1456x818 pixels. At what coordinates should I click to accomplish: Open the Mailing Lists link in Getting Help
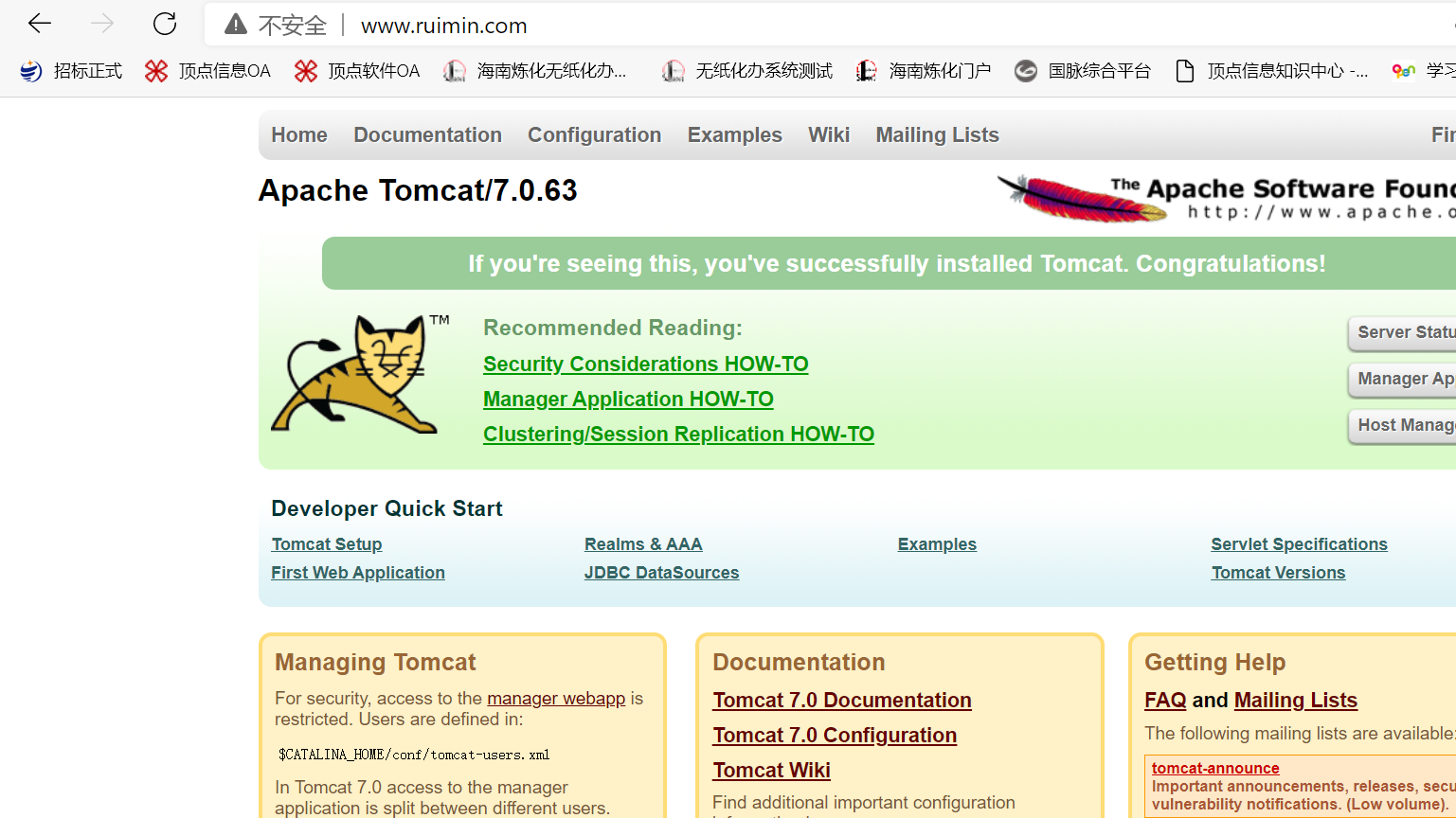click(1296, 701)
